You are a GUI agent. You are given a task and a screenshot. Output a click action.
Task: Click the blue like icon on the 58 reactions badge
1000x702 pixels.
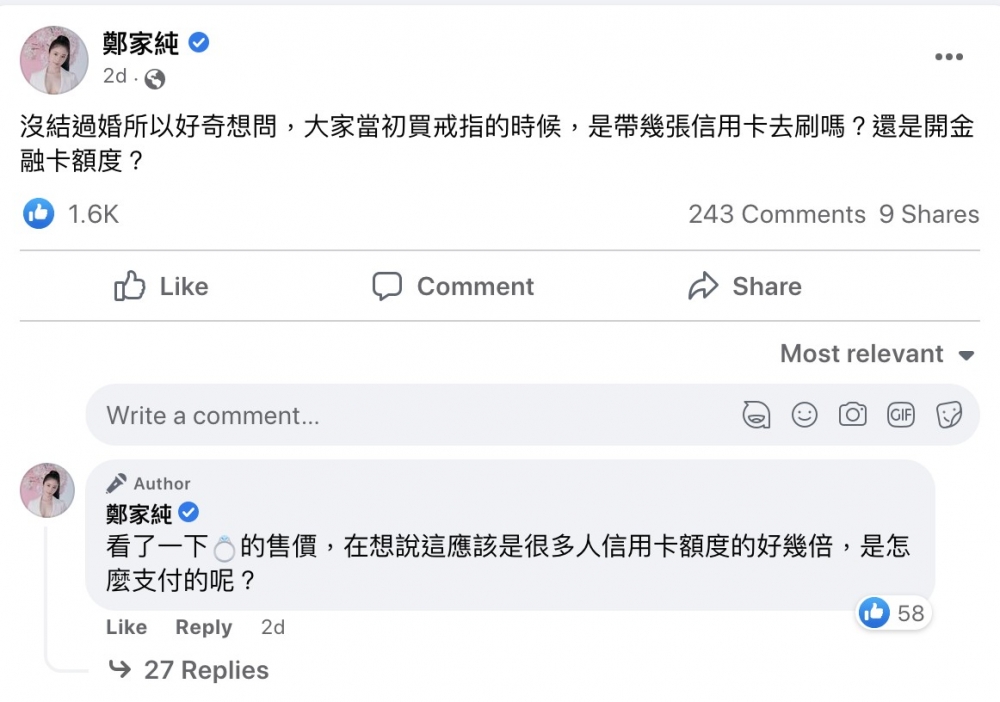[x=873, y=613]
